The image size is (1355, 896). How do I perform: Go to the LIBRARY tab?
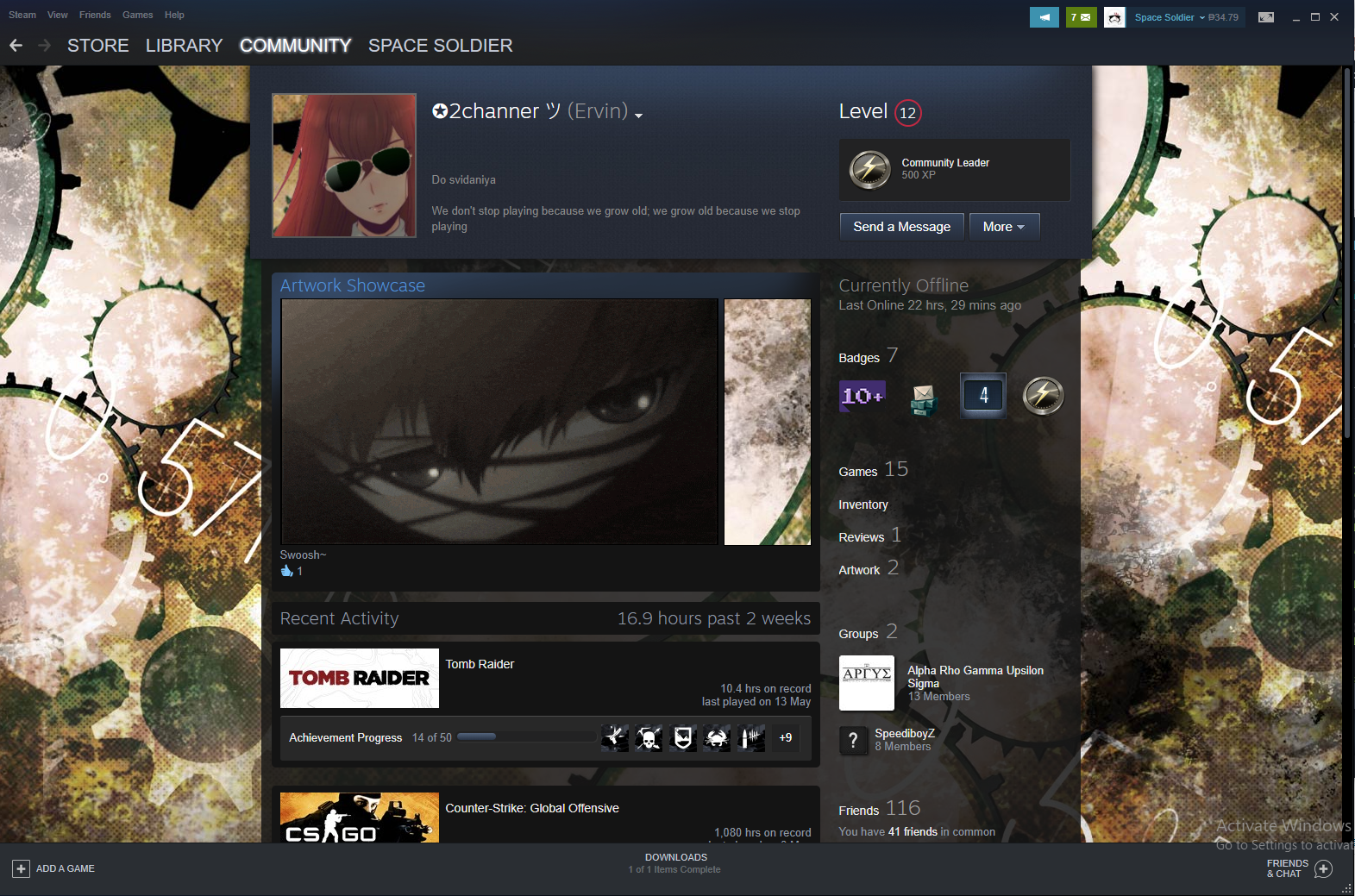pyautogui.click(x=184, y=46)
